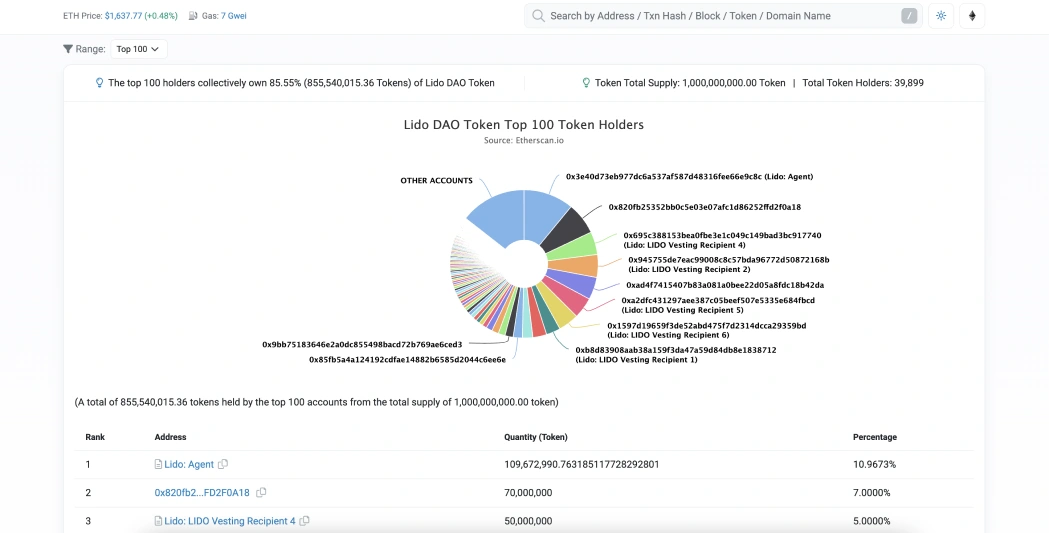Click the green Vesting Recipient 4 pie slice
The image size is (1049, 533).
pos(575,247)
